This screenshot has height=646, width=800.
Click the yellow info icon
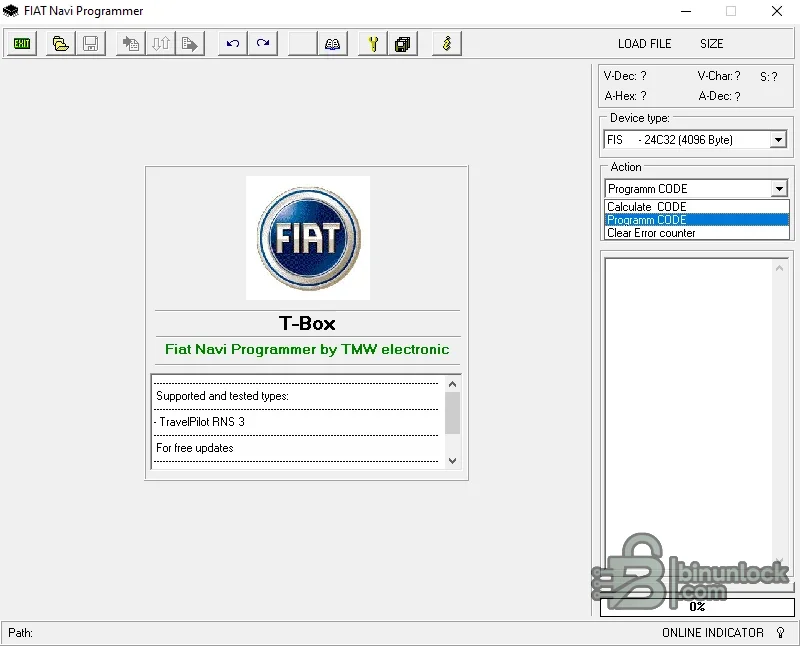point(446,43)
